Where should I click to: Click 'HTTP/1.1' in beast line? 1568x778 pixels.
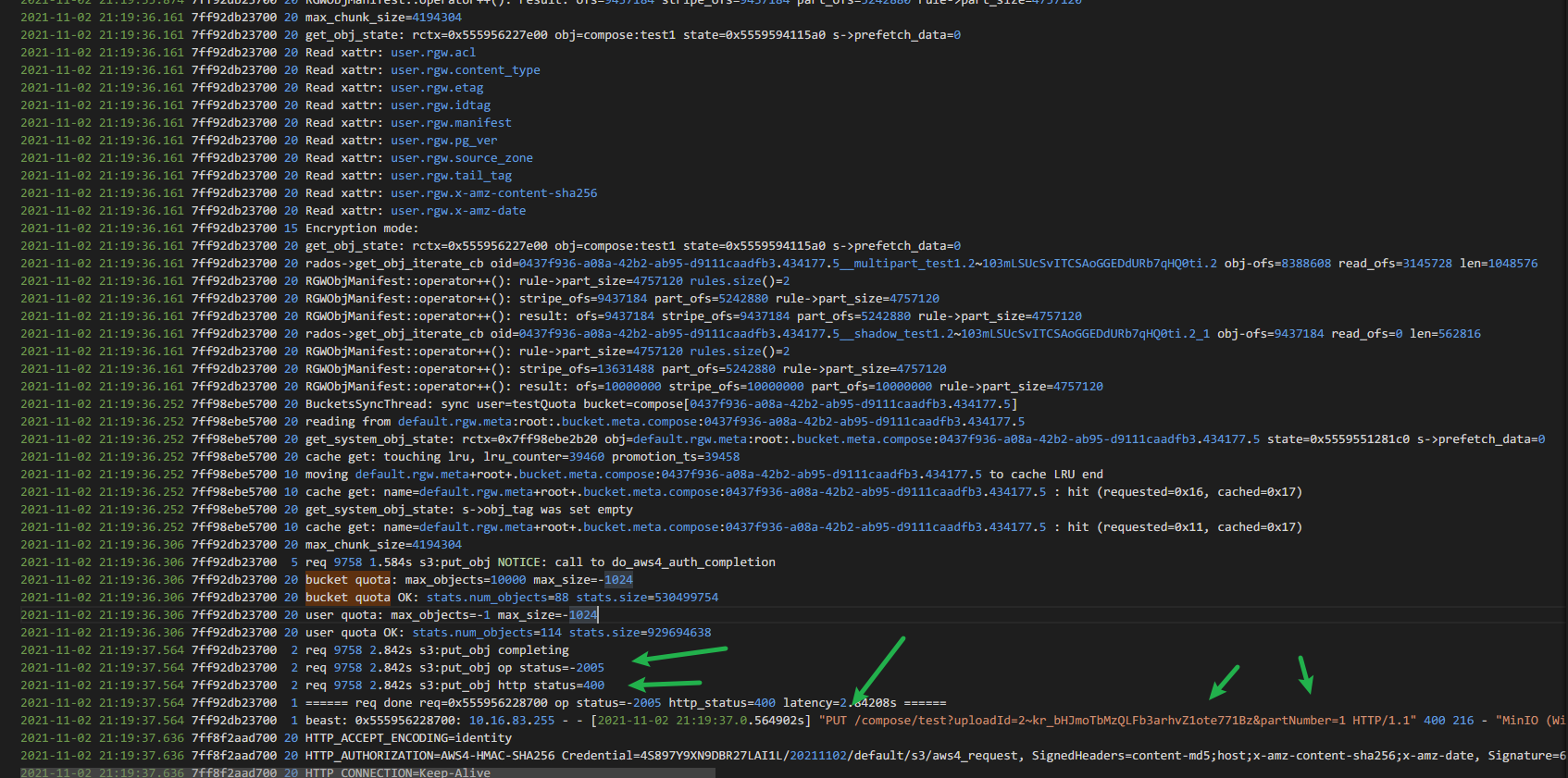(1381, 721)
